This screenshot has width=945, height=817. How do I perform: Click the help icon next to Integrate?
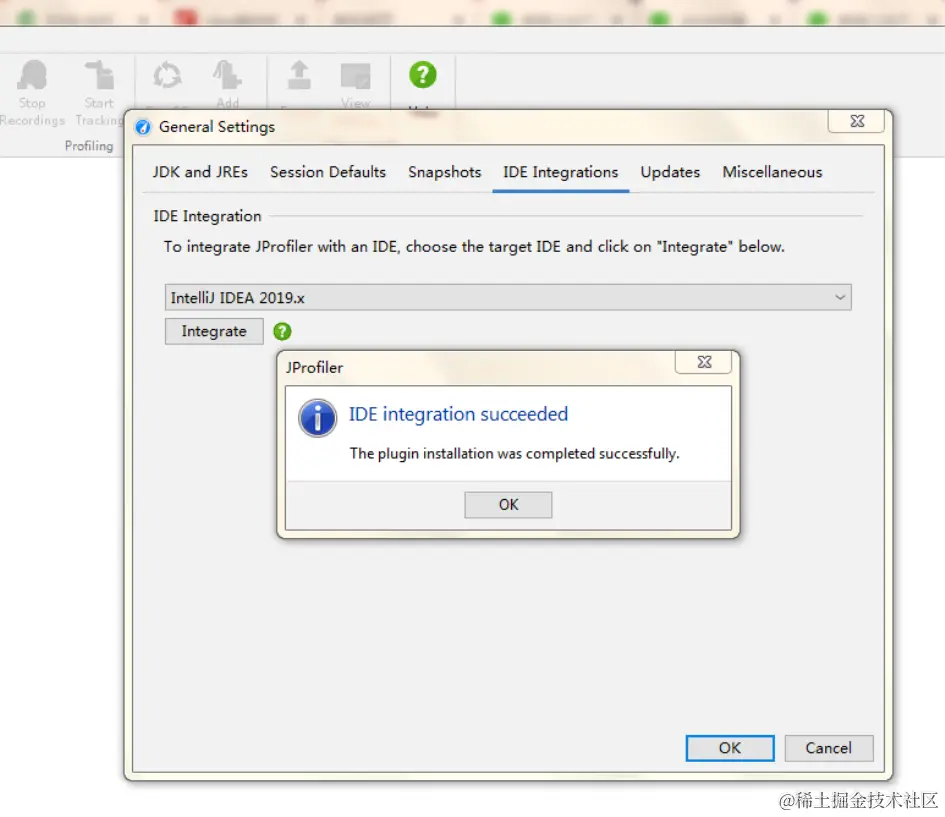coord(282,331)
